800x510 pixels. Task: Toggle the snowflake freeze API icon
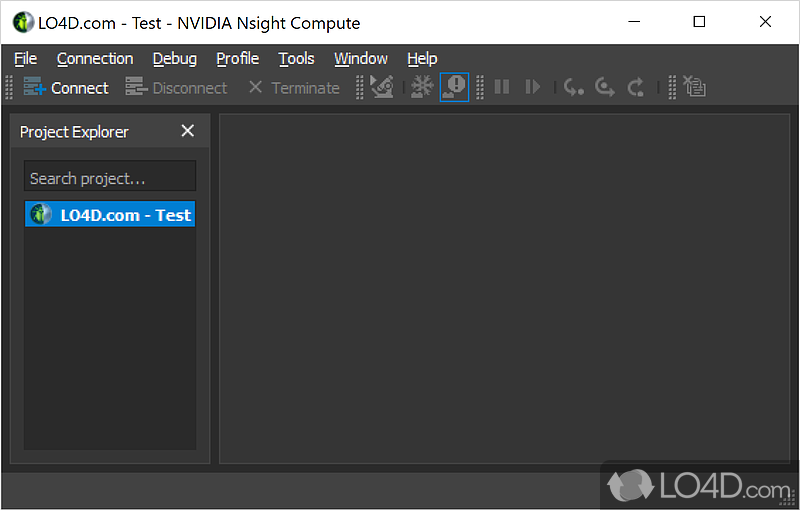[x=422, y=87]
